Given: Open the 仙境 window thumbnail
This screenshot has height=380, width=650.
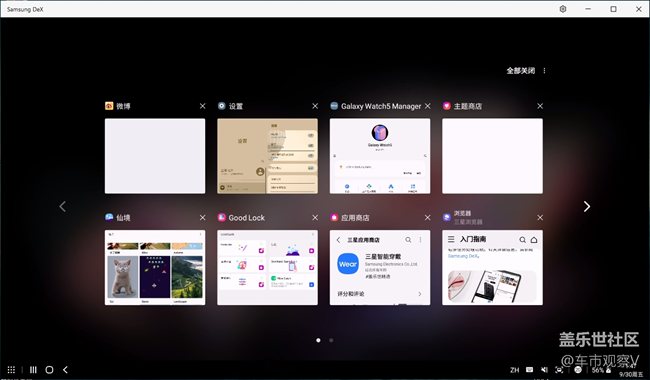Looking at the screenshot, I should [155, 267].
